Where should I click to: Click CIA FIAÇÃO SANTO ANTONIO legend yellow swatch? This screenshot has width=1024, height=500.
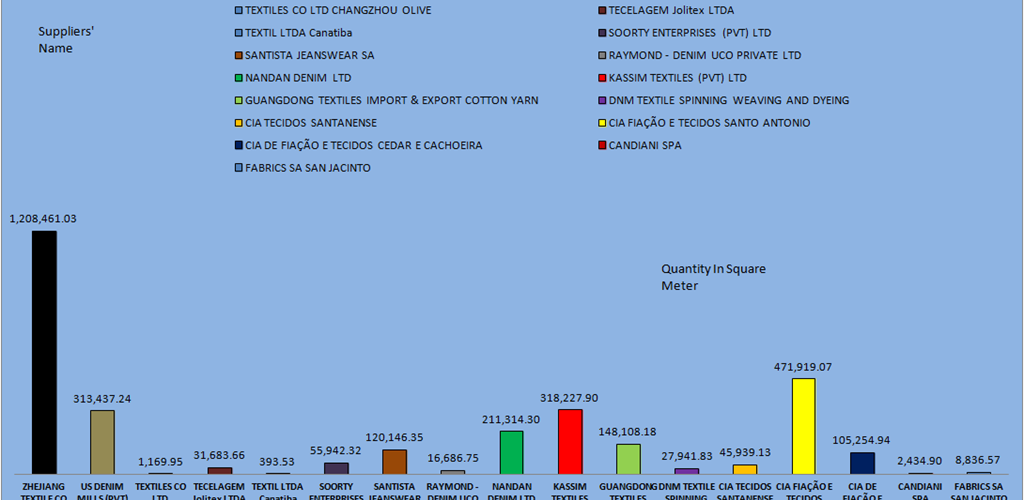pos(602,123)
